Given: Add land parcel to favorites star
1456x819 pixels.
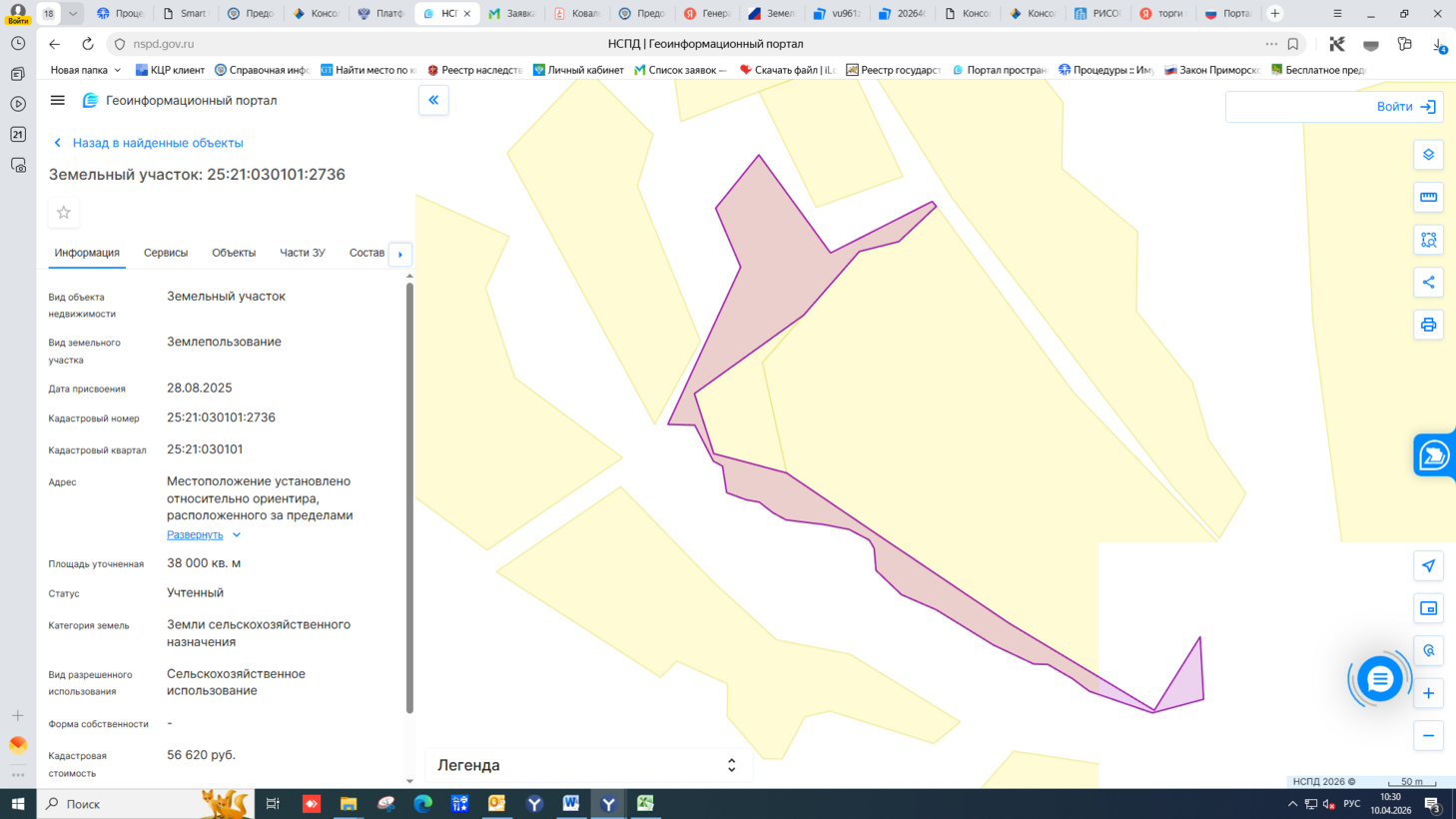Looking at the screenshot, I should pyautogui.click(x=64, y=213).
